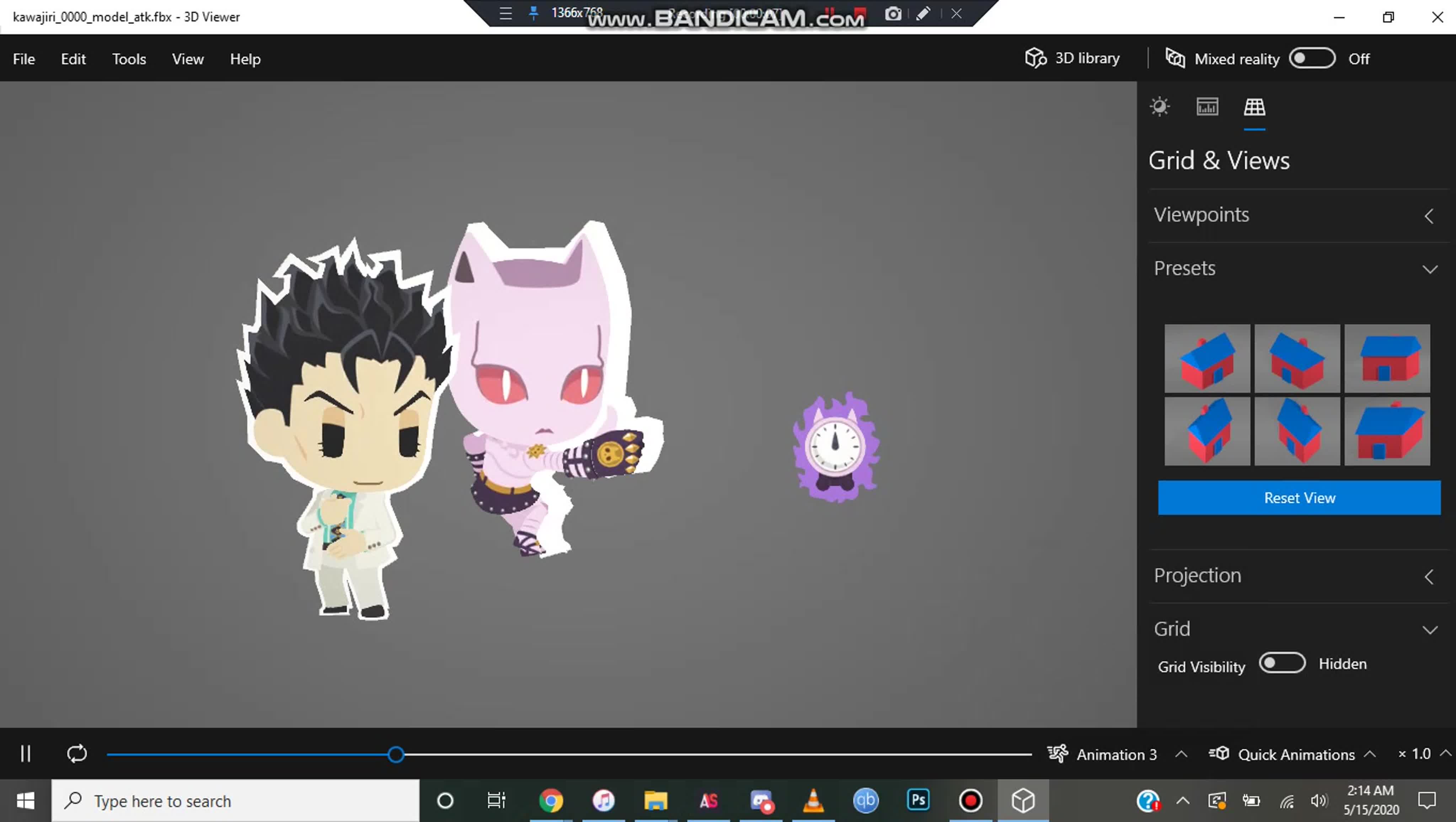Click the Bandicam pencil draw icon
Image resolution: width=1456 pixels, height=822 pixels.
click(923, 13)
